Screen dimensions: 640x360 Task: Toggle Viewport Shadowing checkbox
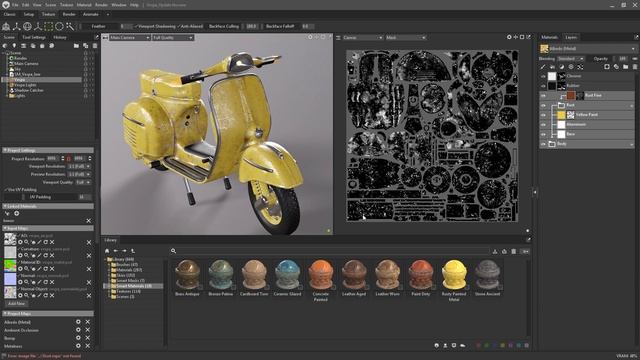tap(136, 27)
